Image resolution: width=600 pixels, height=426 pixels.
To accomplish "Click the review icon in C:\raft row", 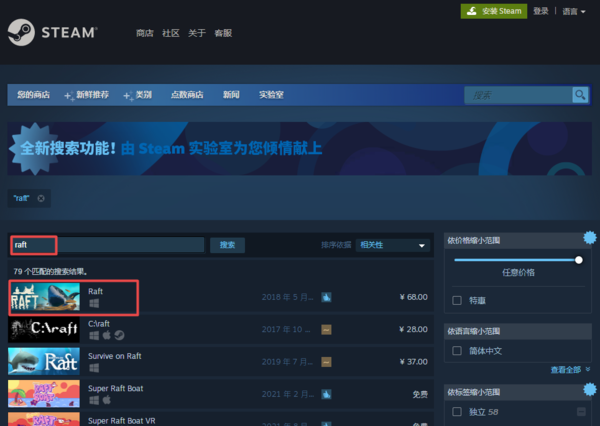I will coord(326,330).
